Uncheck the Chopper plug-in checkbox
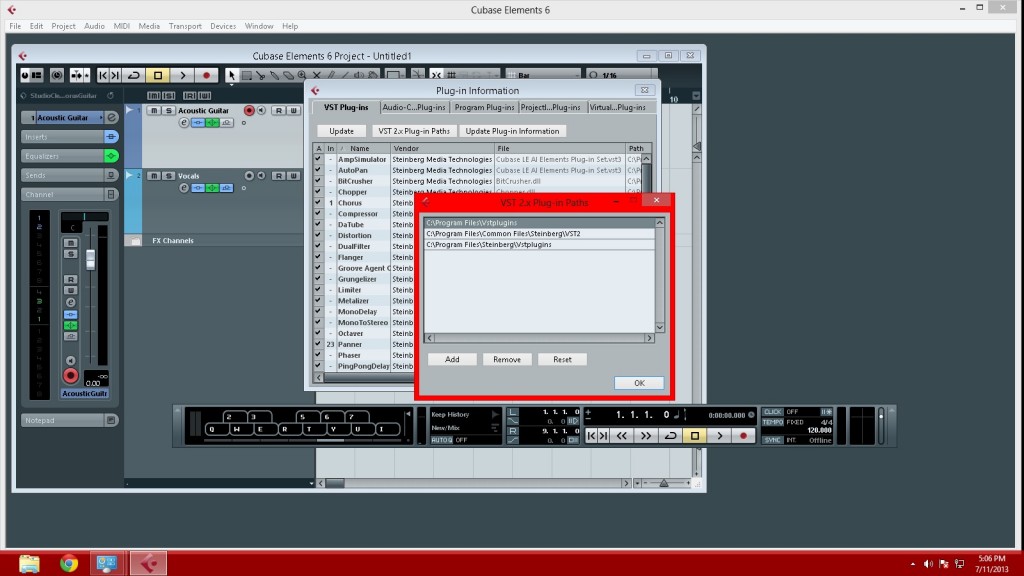 click(318, 191)
